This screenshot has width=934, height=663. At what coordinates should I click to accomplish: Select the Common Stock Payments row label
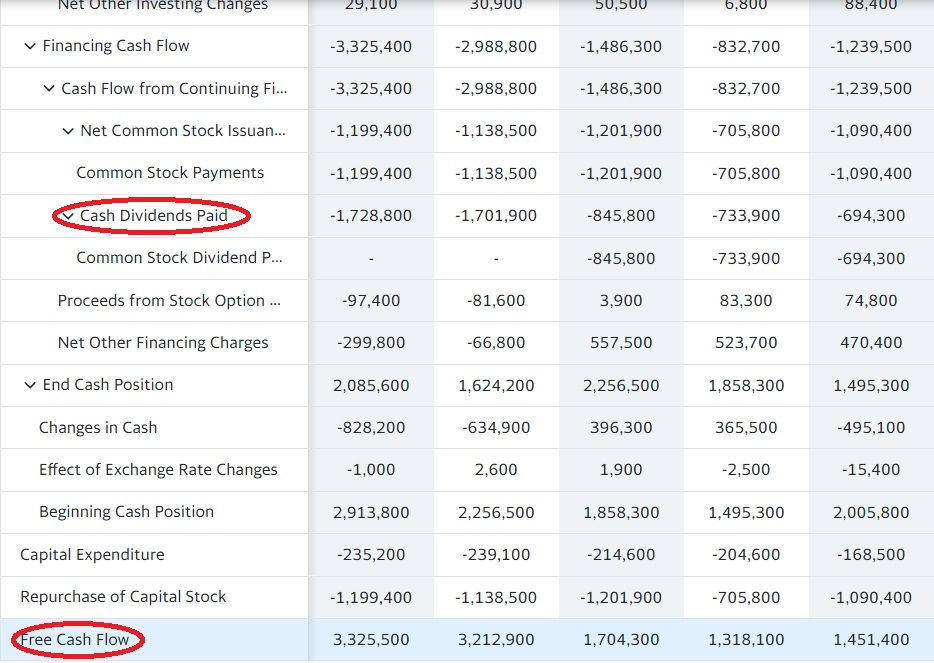click(x=170, y=173)
